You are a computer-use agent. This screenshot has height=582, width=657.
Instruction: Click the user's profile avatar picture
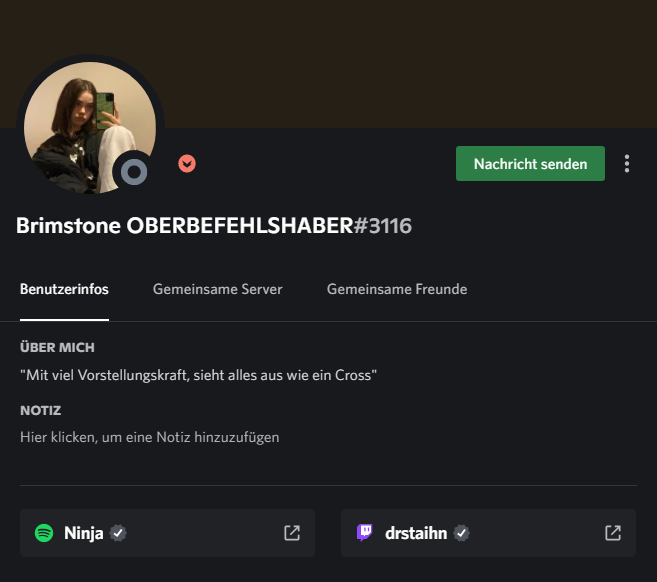point(90,128)
